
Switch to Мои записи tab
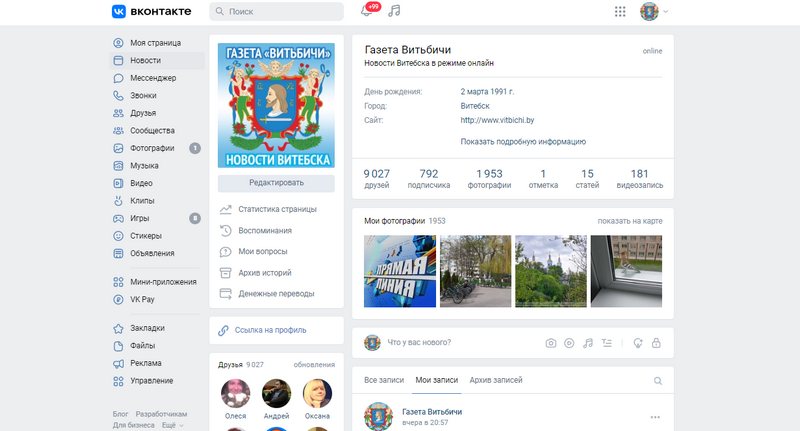(x=437, y=380)
